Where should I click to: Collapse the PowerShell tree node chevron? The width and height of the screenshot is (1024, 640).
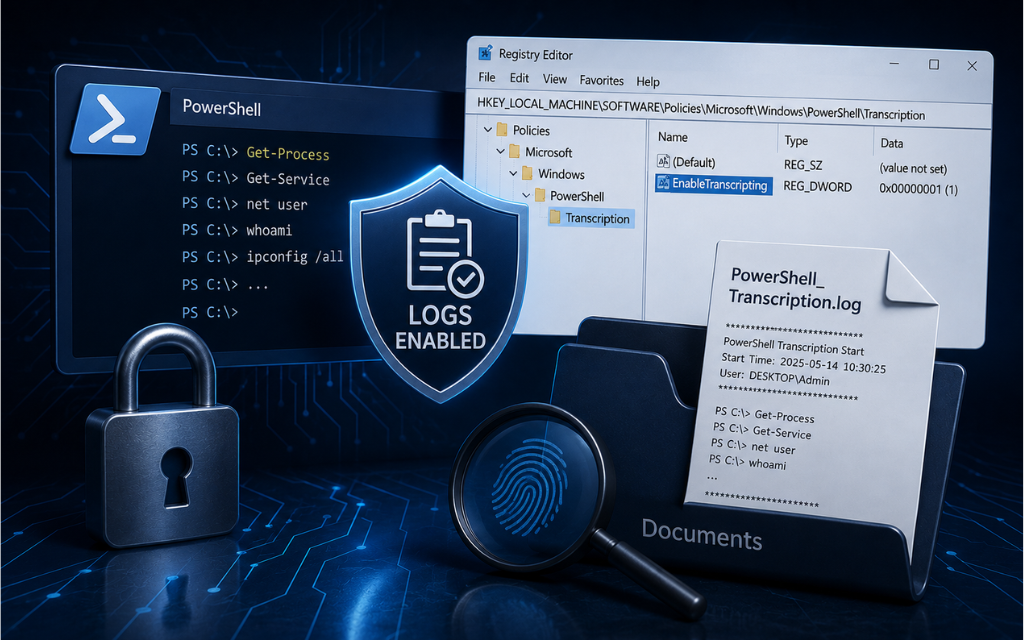[526, 195]
